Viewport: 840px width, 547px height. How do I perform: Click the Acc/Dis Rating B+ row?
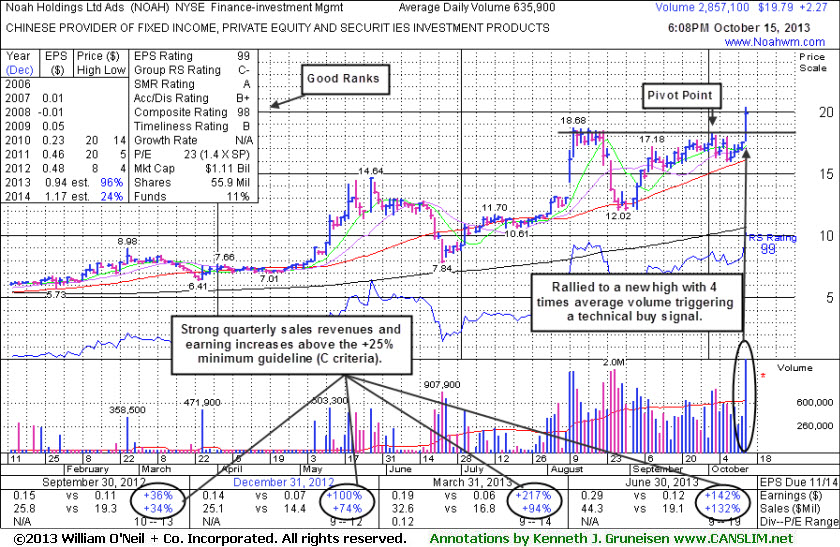[192, 98]
